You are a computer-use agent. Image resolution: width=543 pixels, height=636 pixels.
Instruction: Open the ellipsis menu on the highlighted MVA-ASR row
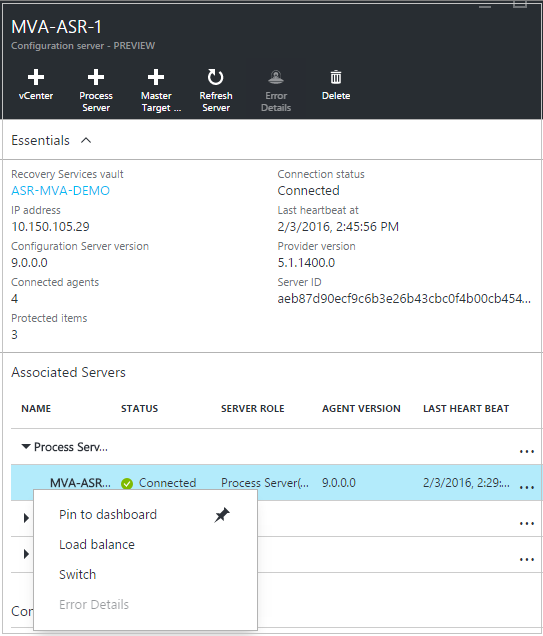pos(526,487)
